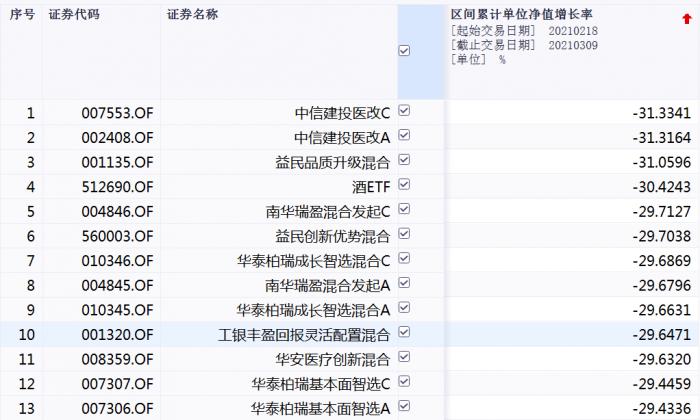Click fund name 南华瑞盈混合发起C
The image size is (700, 420).
click(x=328, y=211)
